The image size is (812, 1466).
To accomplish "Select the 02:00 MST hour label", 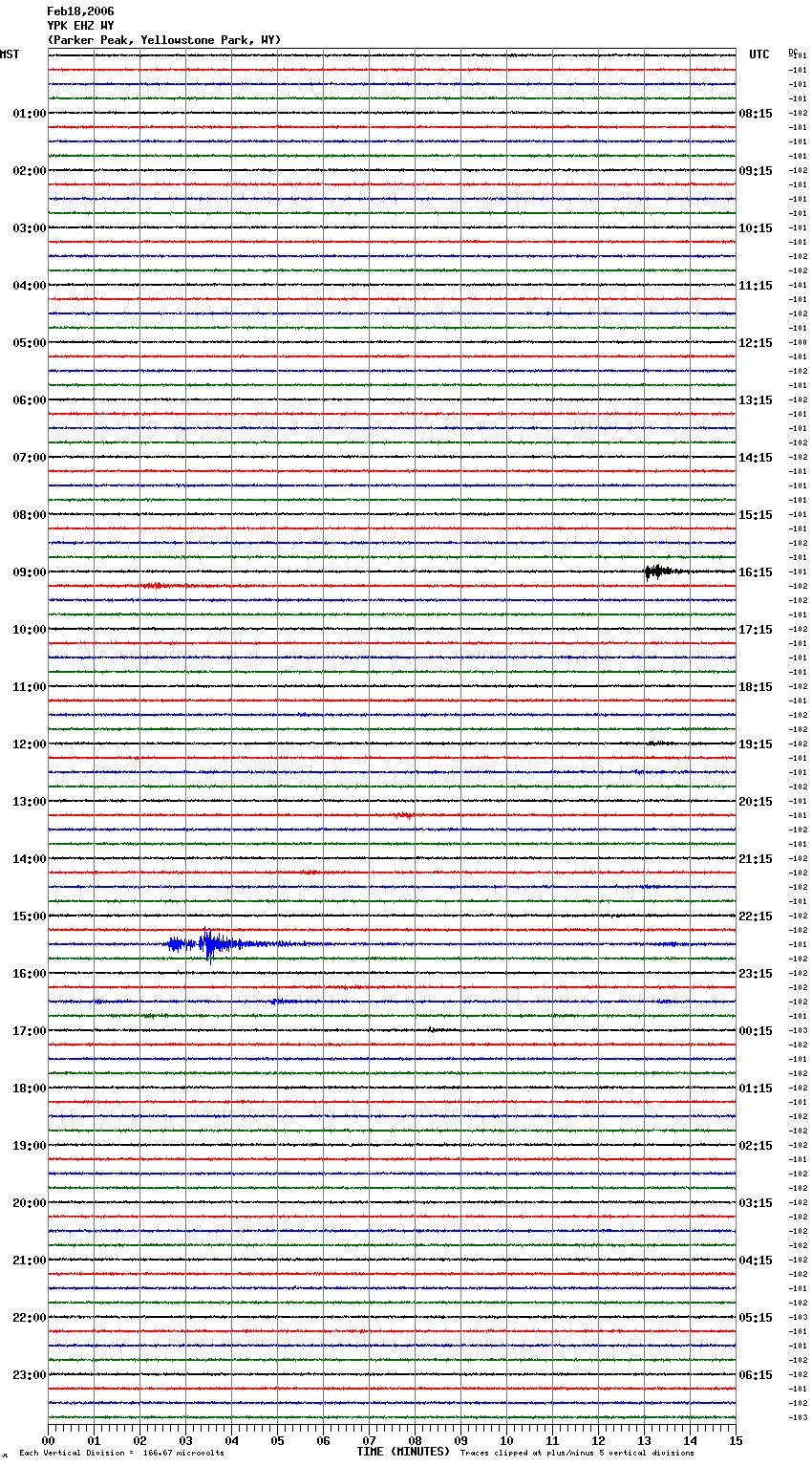I will (x=30, y=171).
